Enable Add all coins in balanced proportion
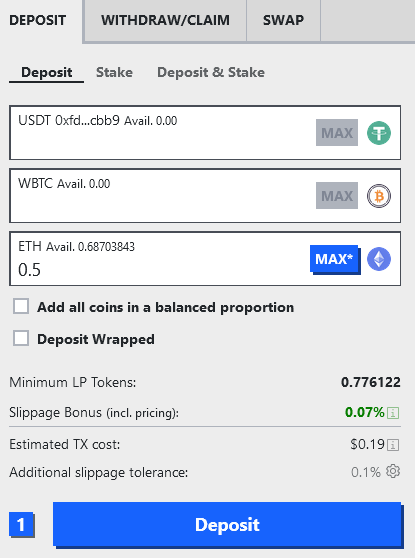 (21, 306)
